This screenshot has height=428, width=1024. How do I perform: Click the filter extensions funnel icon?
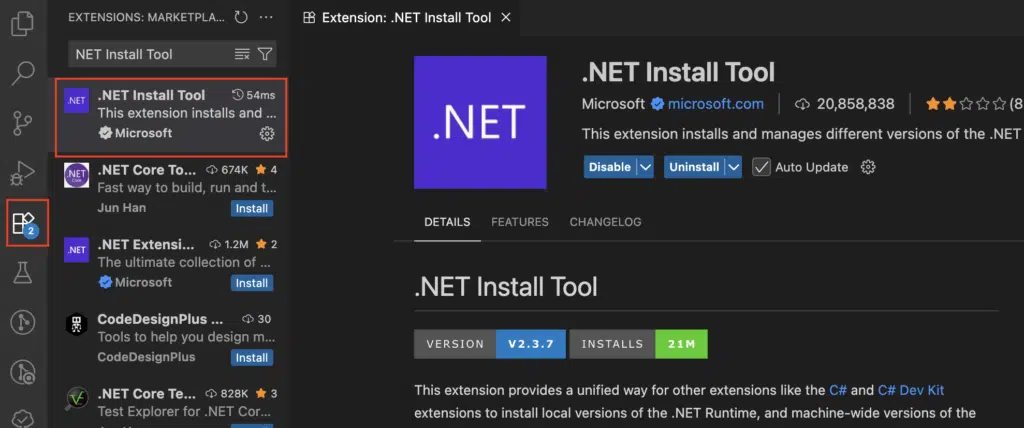pos(265,54)
